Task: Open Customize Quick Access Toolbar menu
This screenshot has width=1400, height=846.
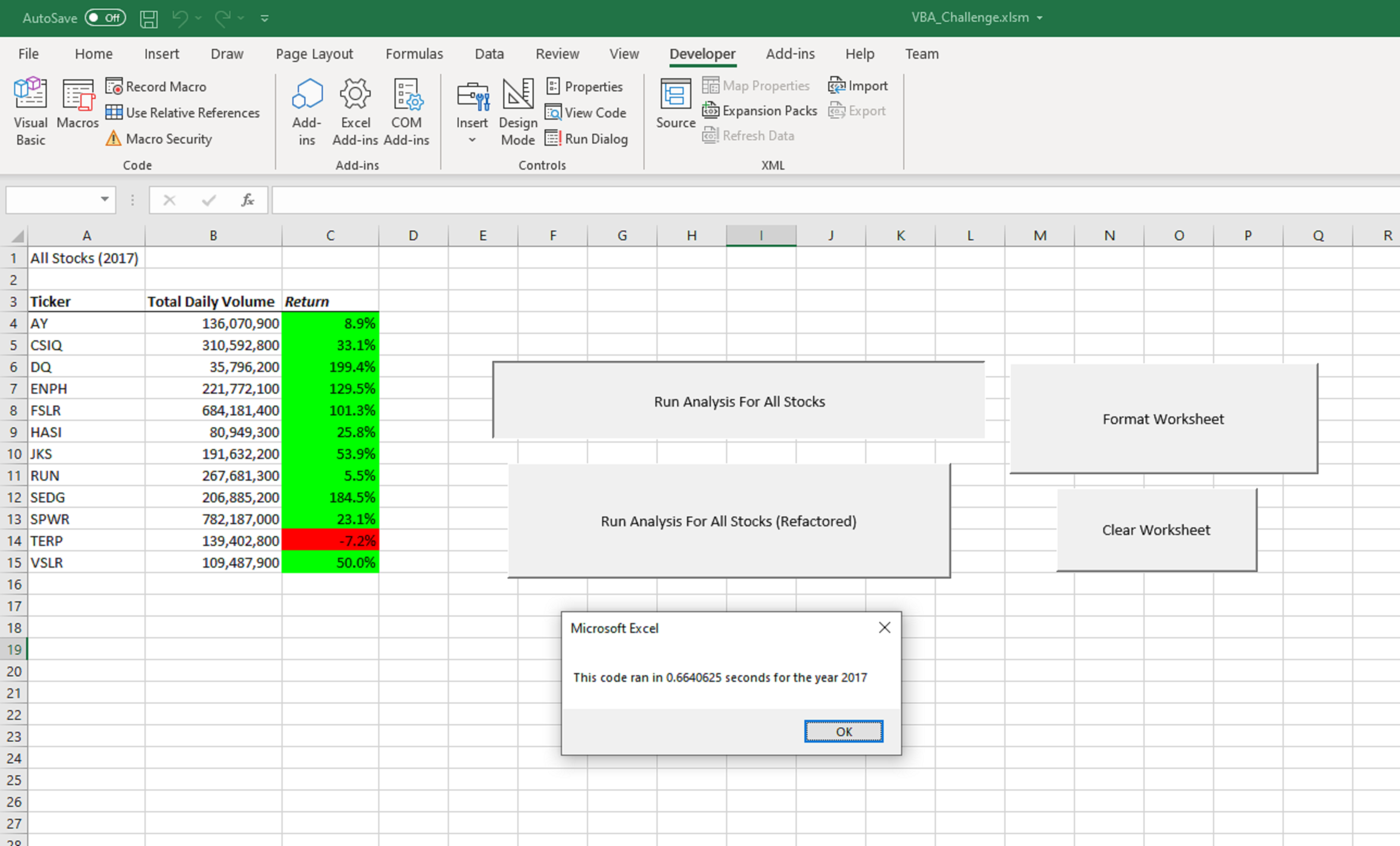Action: tap(264, 18)
